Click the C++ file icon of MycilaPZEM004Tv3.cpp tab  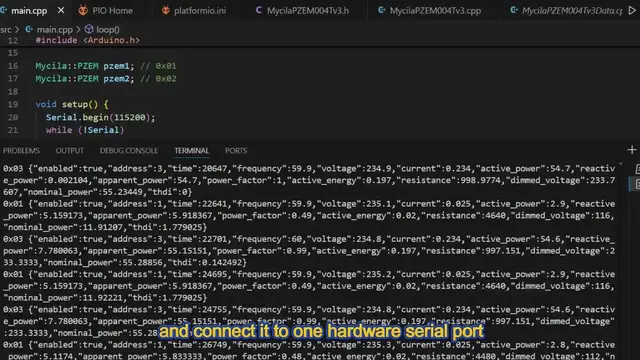[x=381, y=10]
